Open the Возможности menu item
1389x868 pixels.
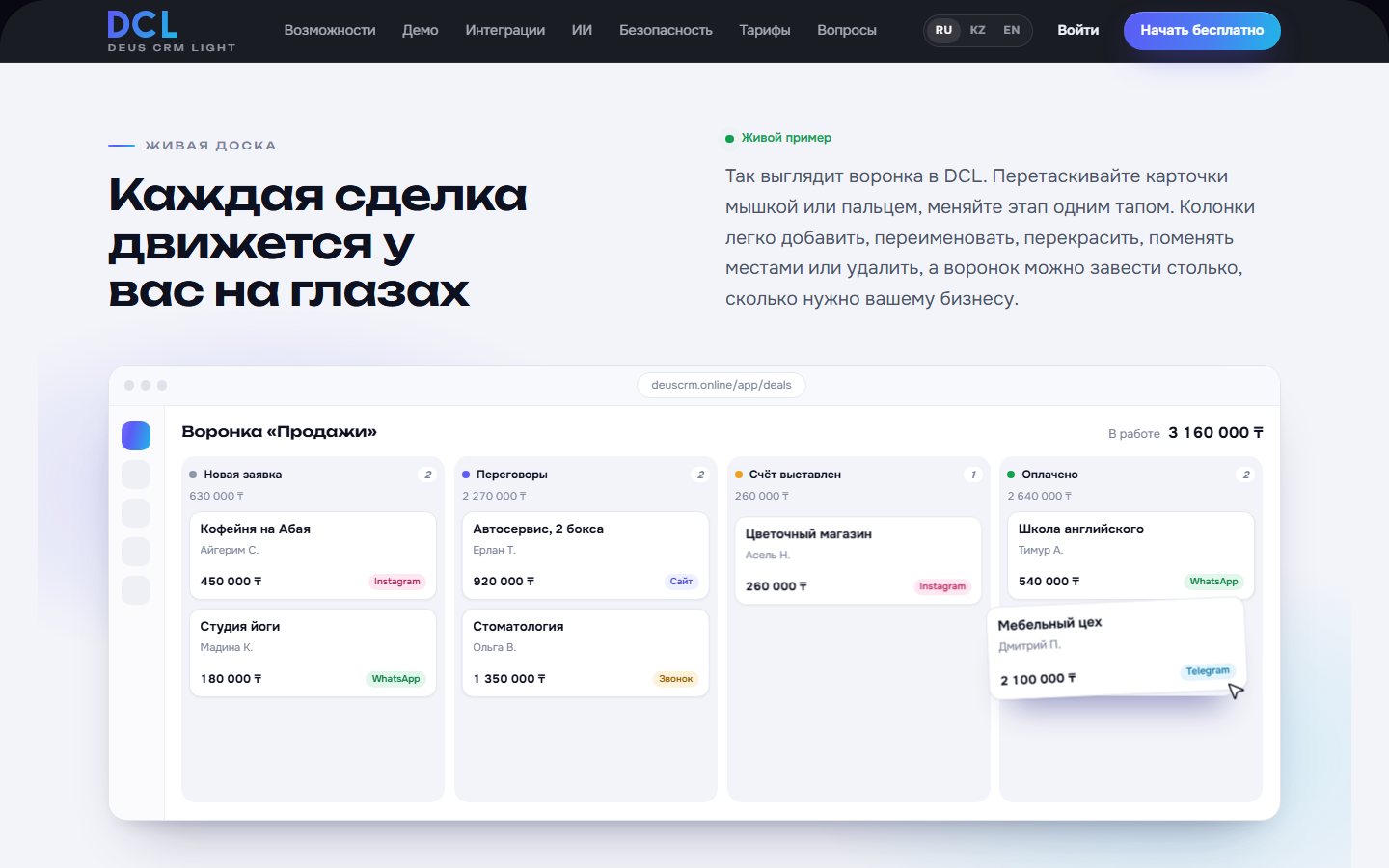pos(330,30)
